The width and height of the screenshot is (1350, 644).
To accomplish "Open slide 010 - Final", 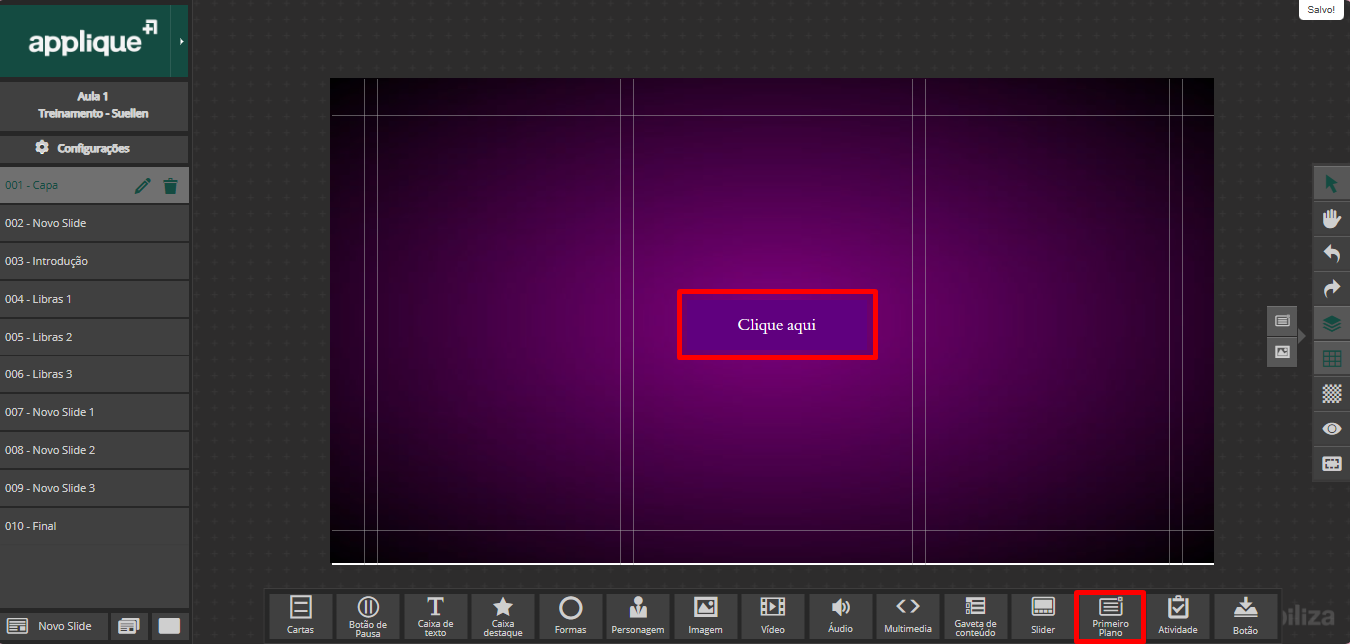I will click(x=94, y=526).
